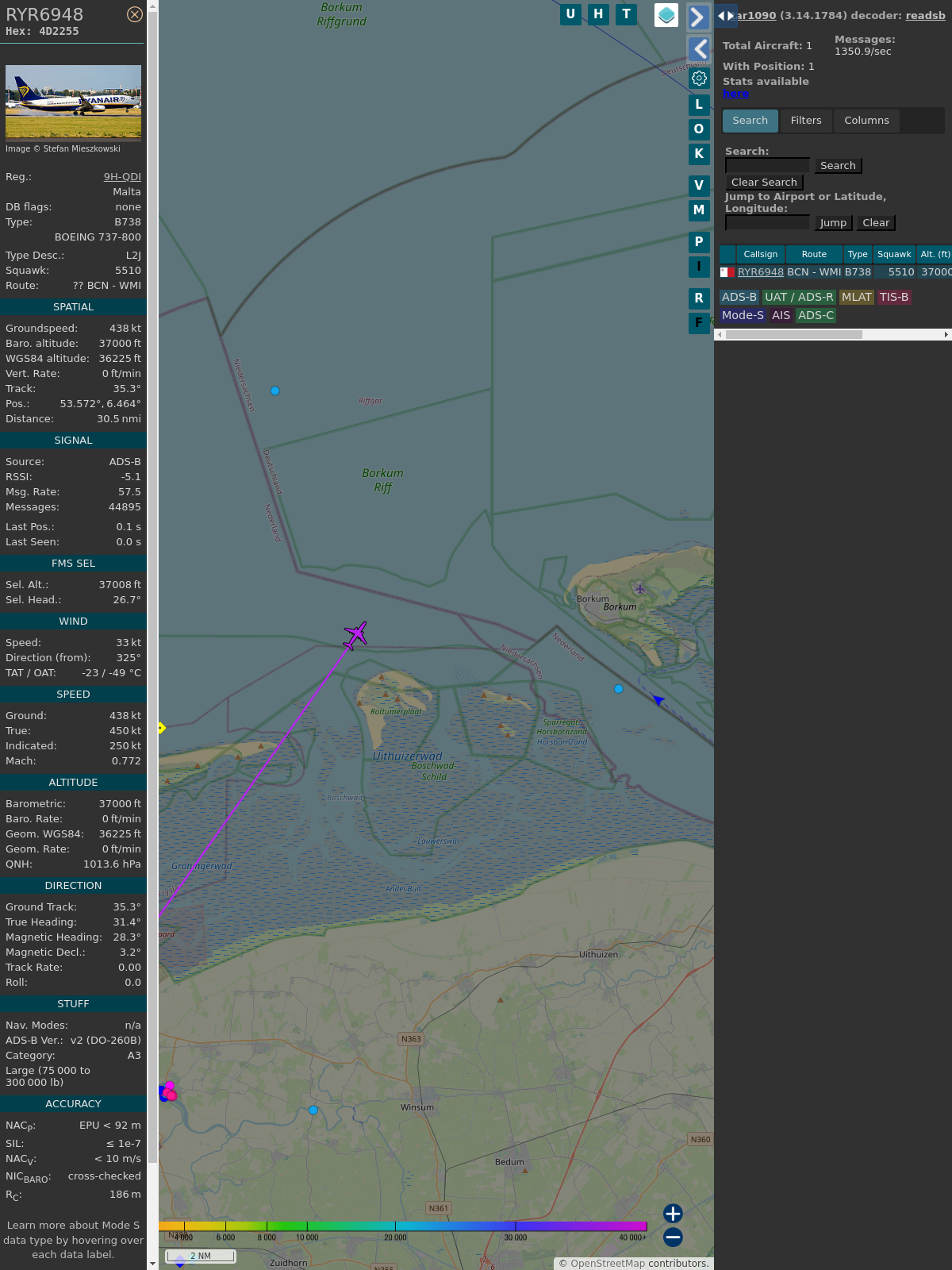
Task: Sort table by Callsign column
Action: click(761, 254)
